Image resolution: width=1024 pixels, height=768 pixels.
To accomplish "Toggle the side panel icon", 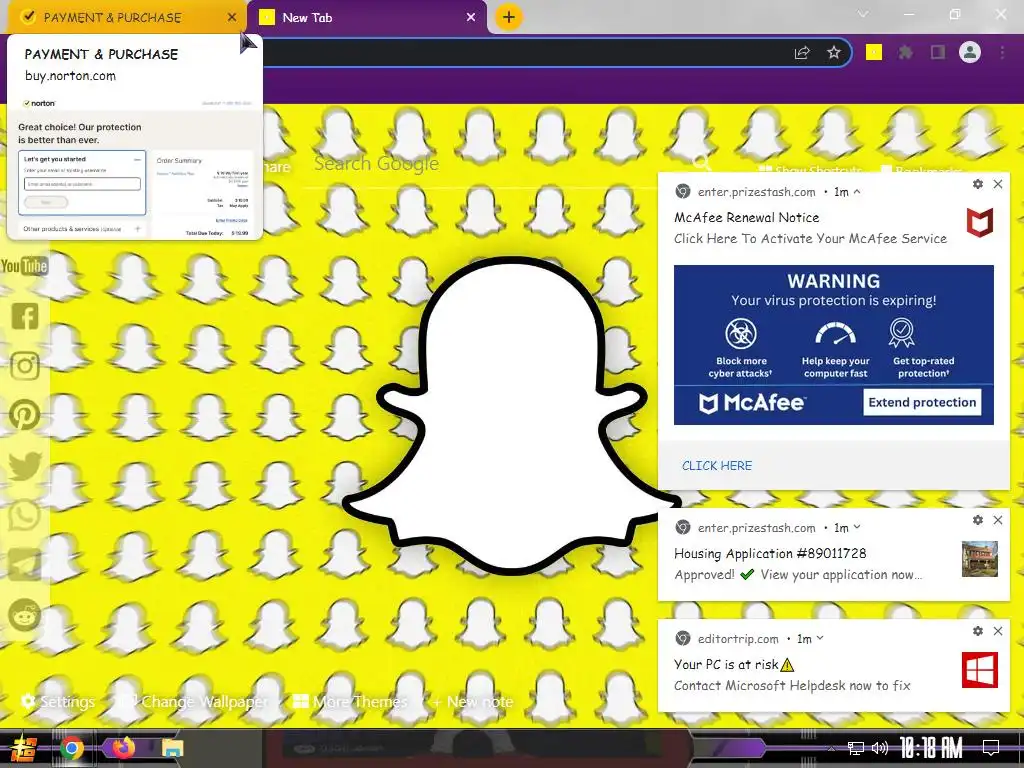I will point(938,52).
